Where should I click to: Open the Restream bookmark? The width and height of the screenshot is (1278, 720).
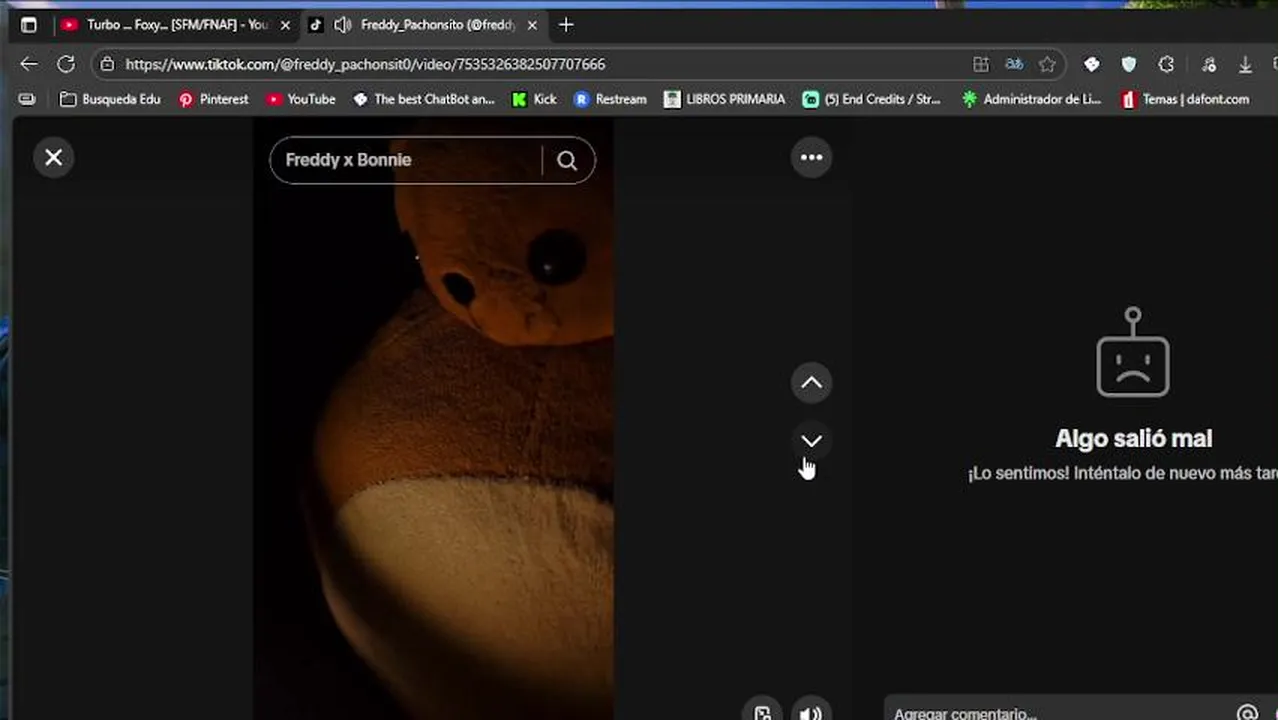point(610,99)
